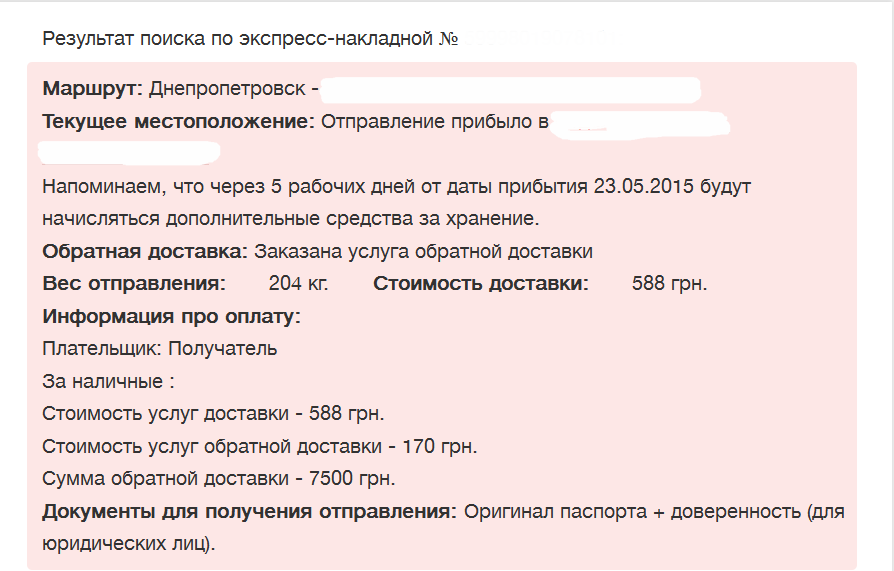Click the "Документы для получения отправления" label
The height and width of the screenshot is (571, 894).
[249, 512]
